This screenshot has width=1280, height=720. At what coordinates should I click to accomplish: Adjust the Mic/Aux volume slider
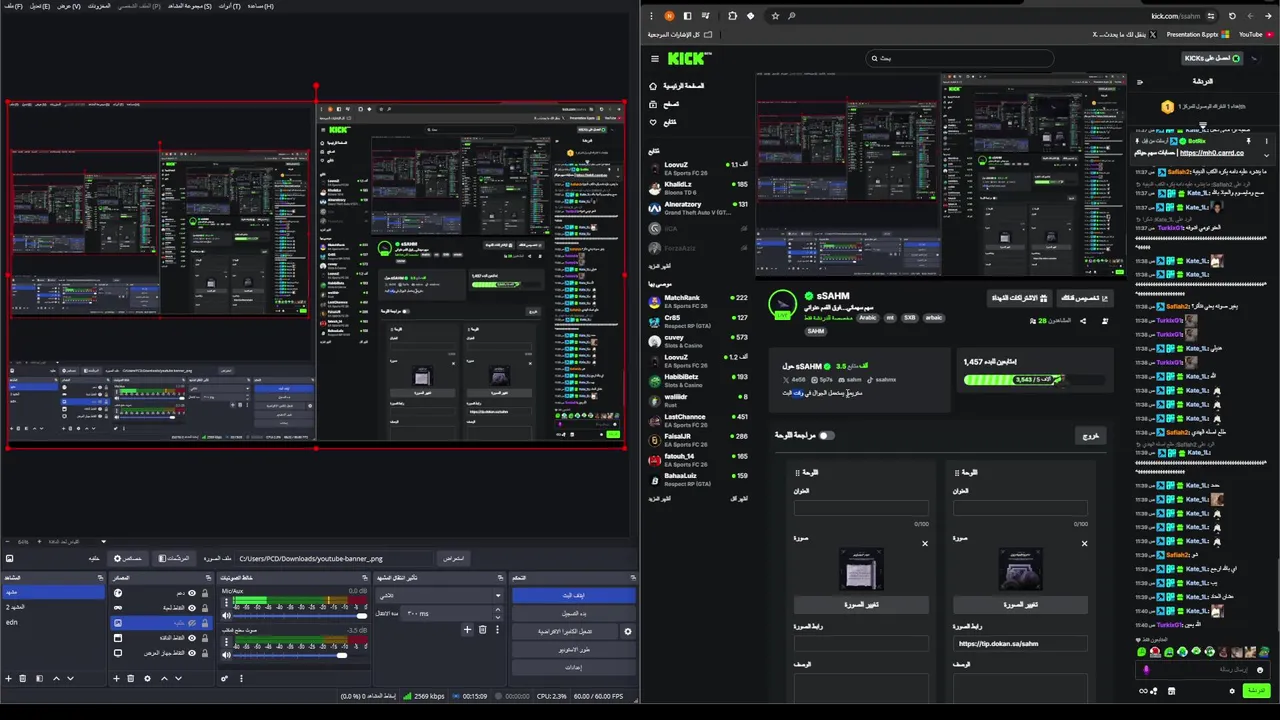pyautogui.click(x=299, y=615)
